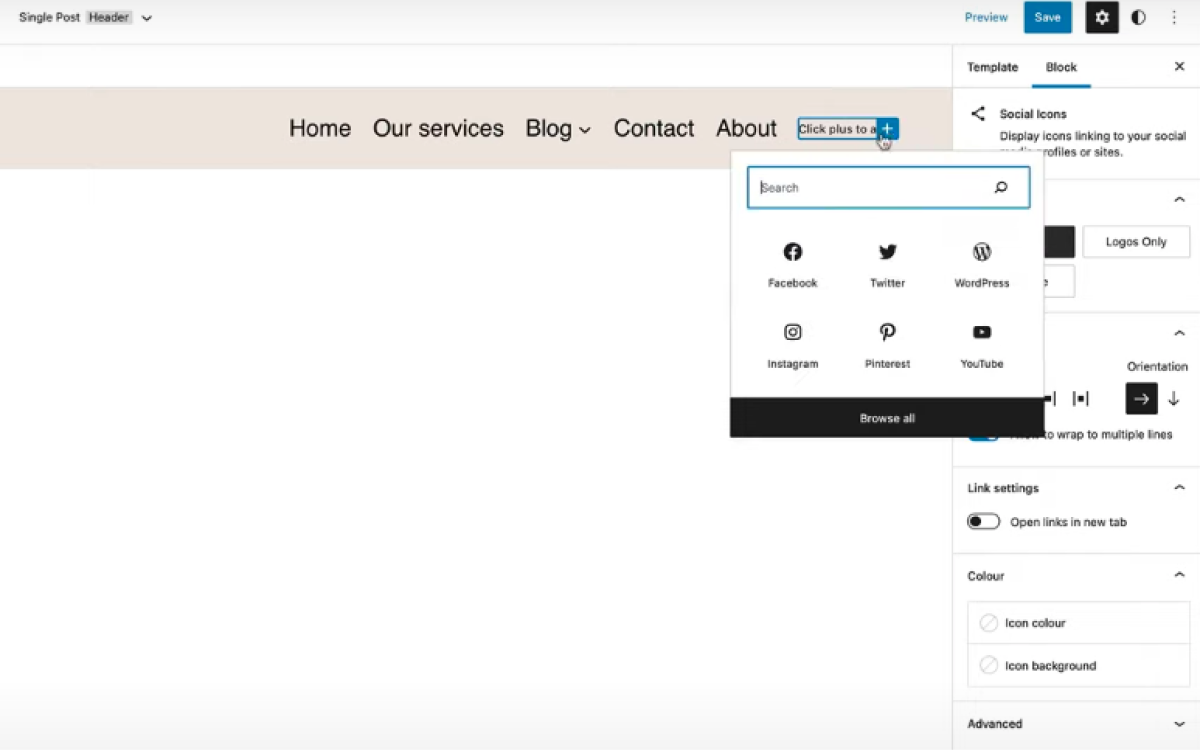Open the Icon background colour picker
This screenshot has height=750, width=1200.
(x=1078, y=666)
